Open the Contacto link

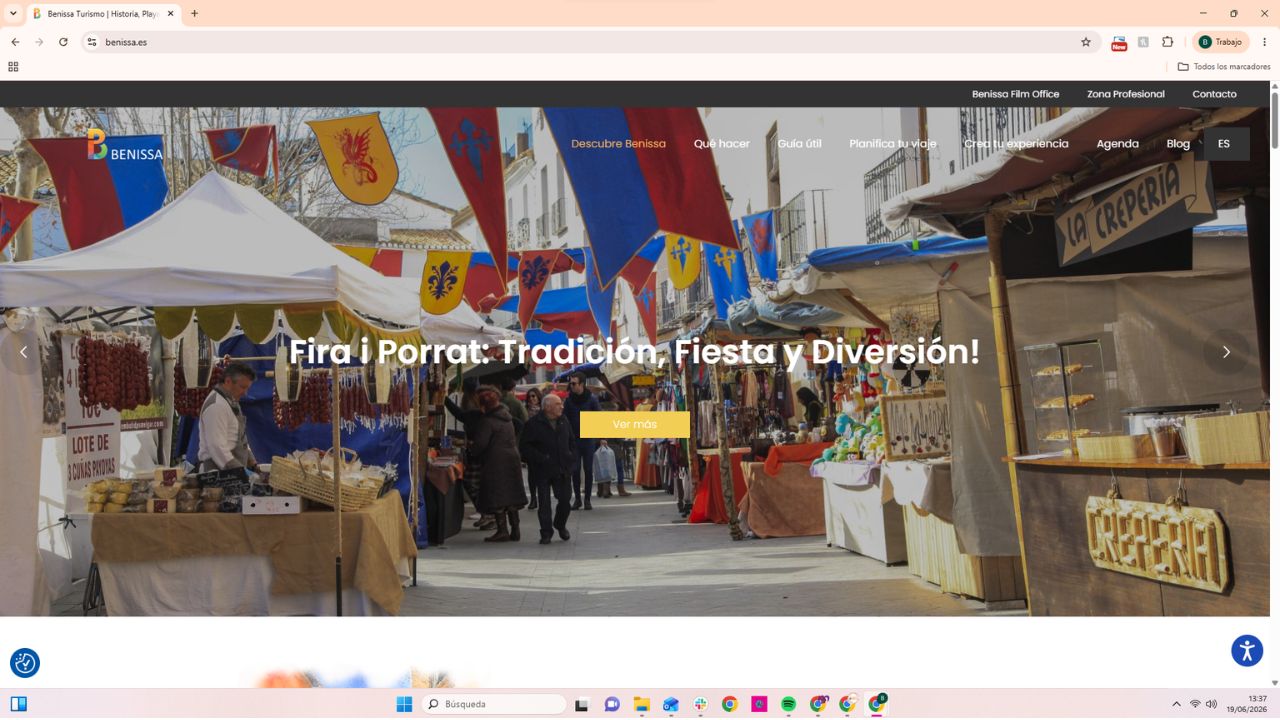(1214, 94)
